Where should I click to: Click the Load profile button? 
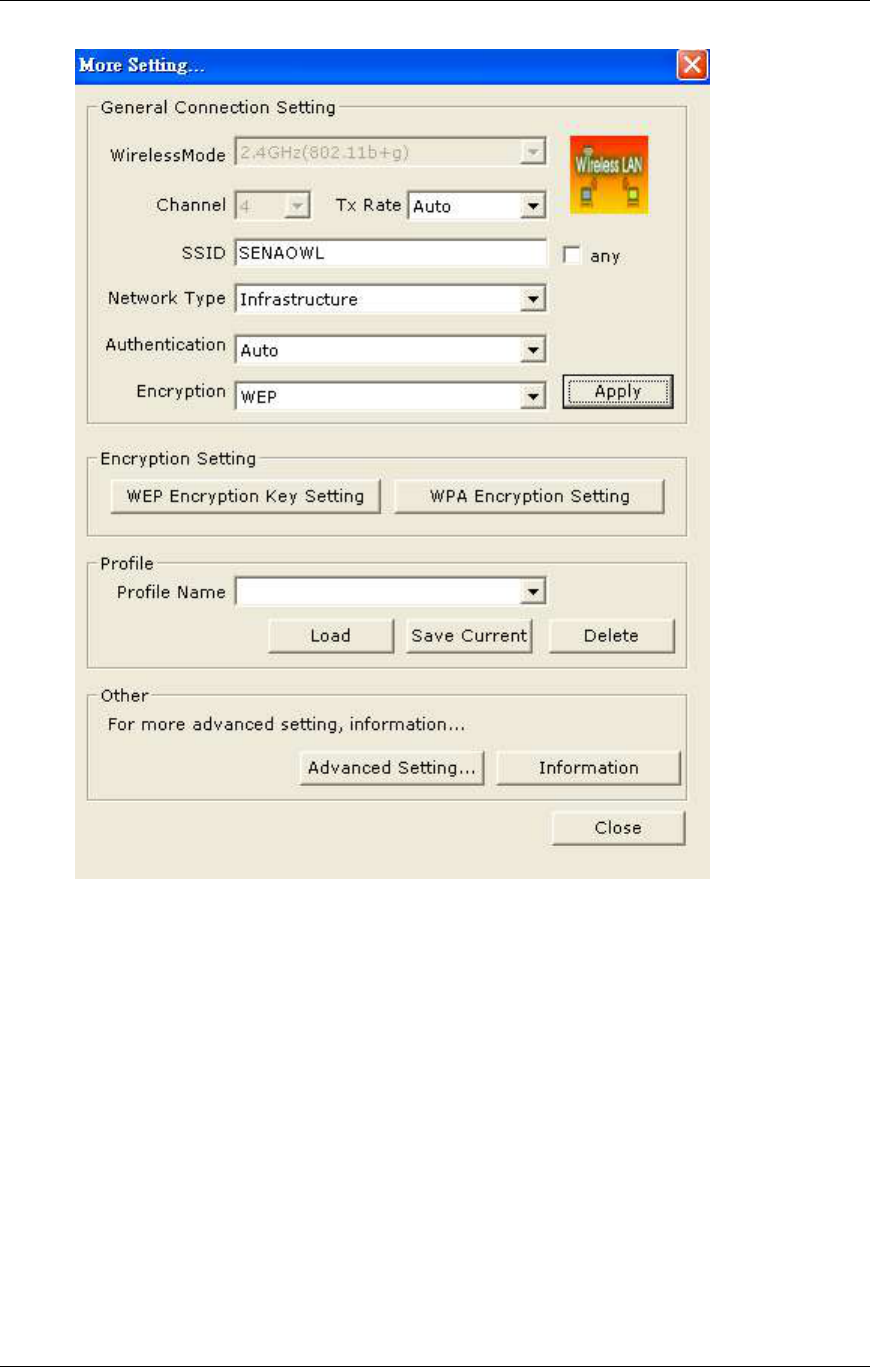[330, 635]
